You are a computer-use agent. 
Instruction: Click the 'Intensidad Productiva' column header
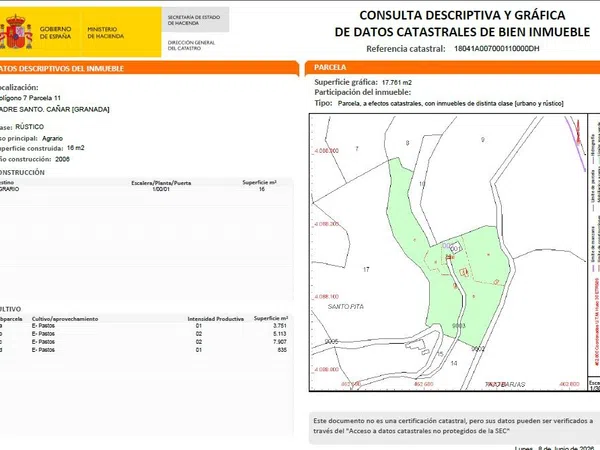215,319
